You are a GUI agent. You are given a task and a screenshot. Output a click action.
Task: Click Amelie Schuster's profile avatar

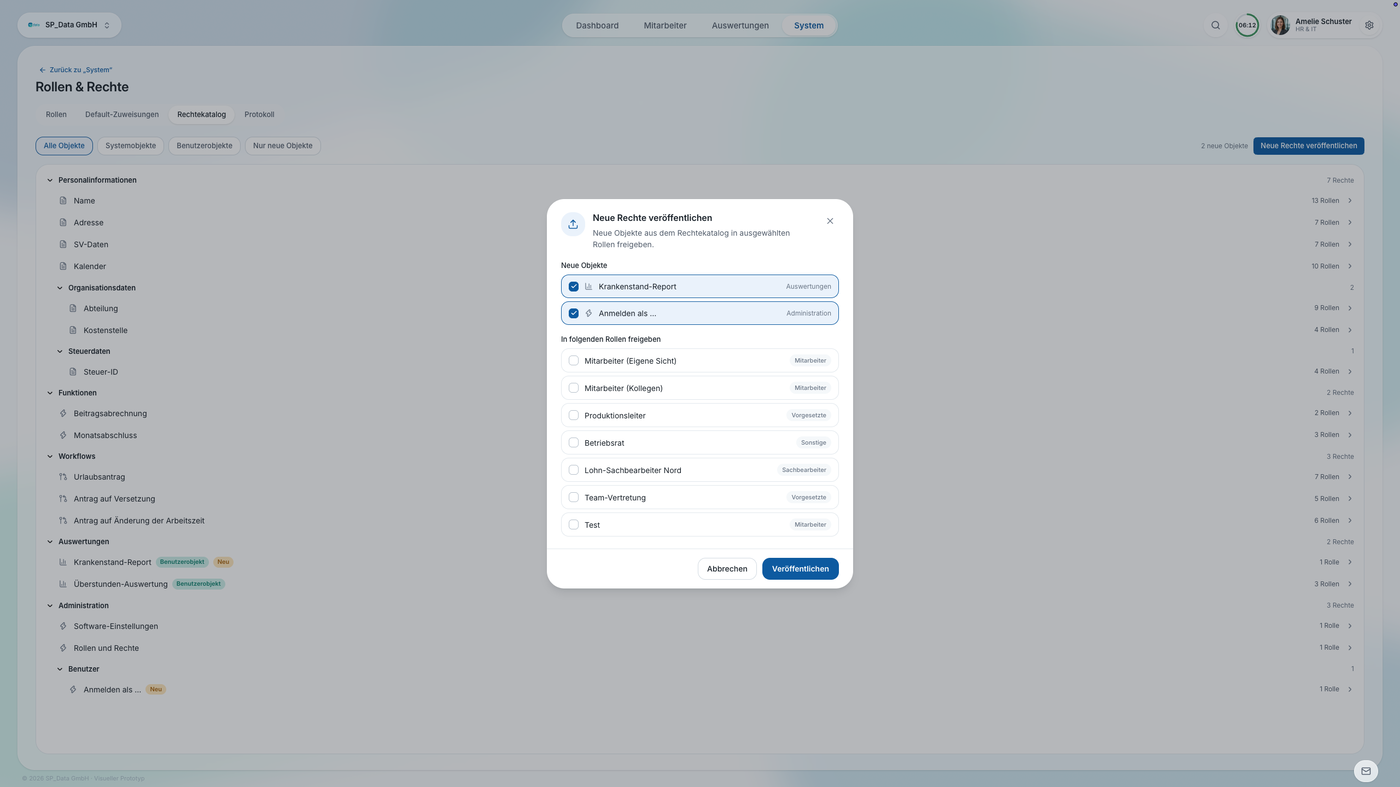click(1280, 25)
